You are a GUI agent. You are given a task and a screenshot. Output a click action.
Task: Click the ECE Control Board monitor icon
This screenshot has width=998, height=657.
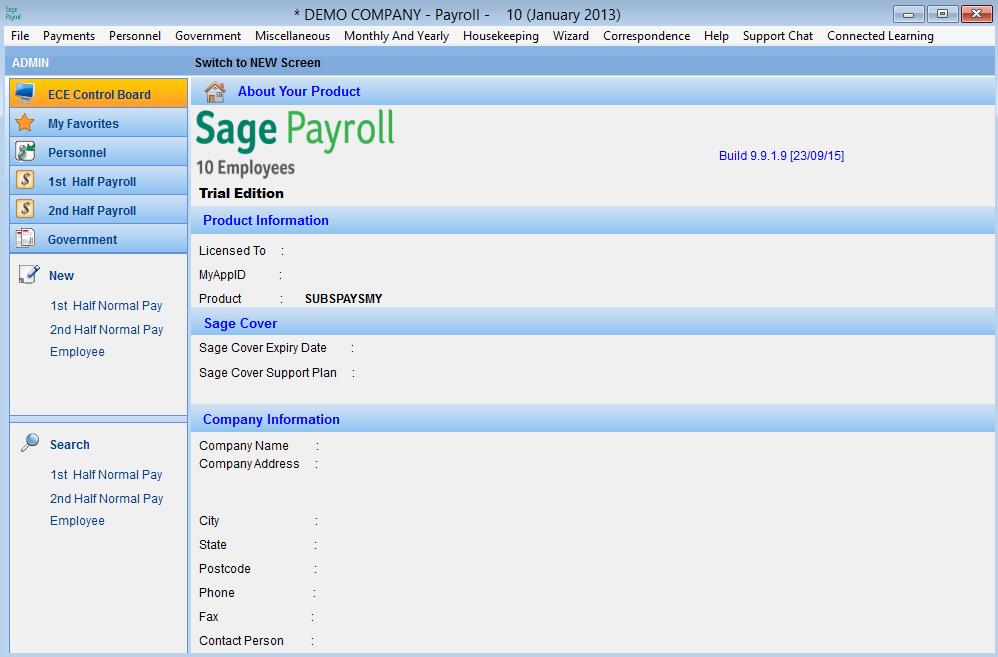pos(25,93)
